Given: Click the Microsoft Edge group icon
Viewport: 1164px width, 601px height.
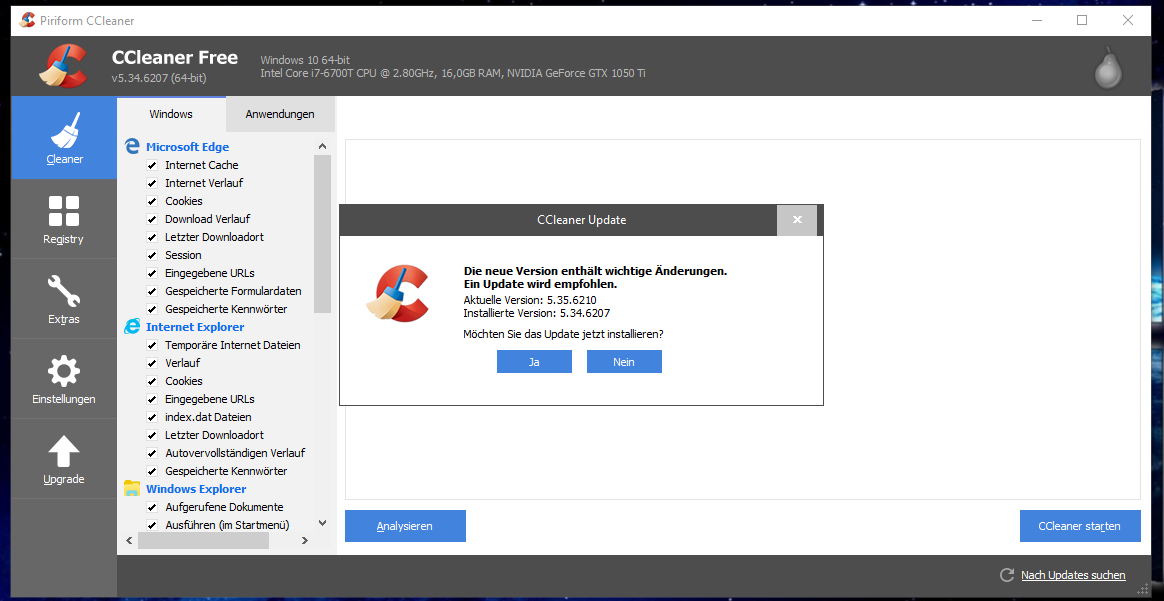Looking at the screenshot, I should 132,147.
